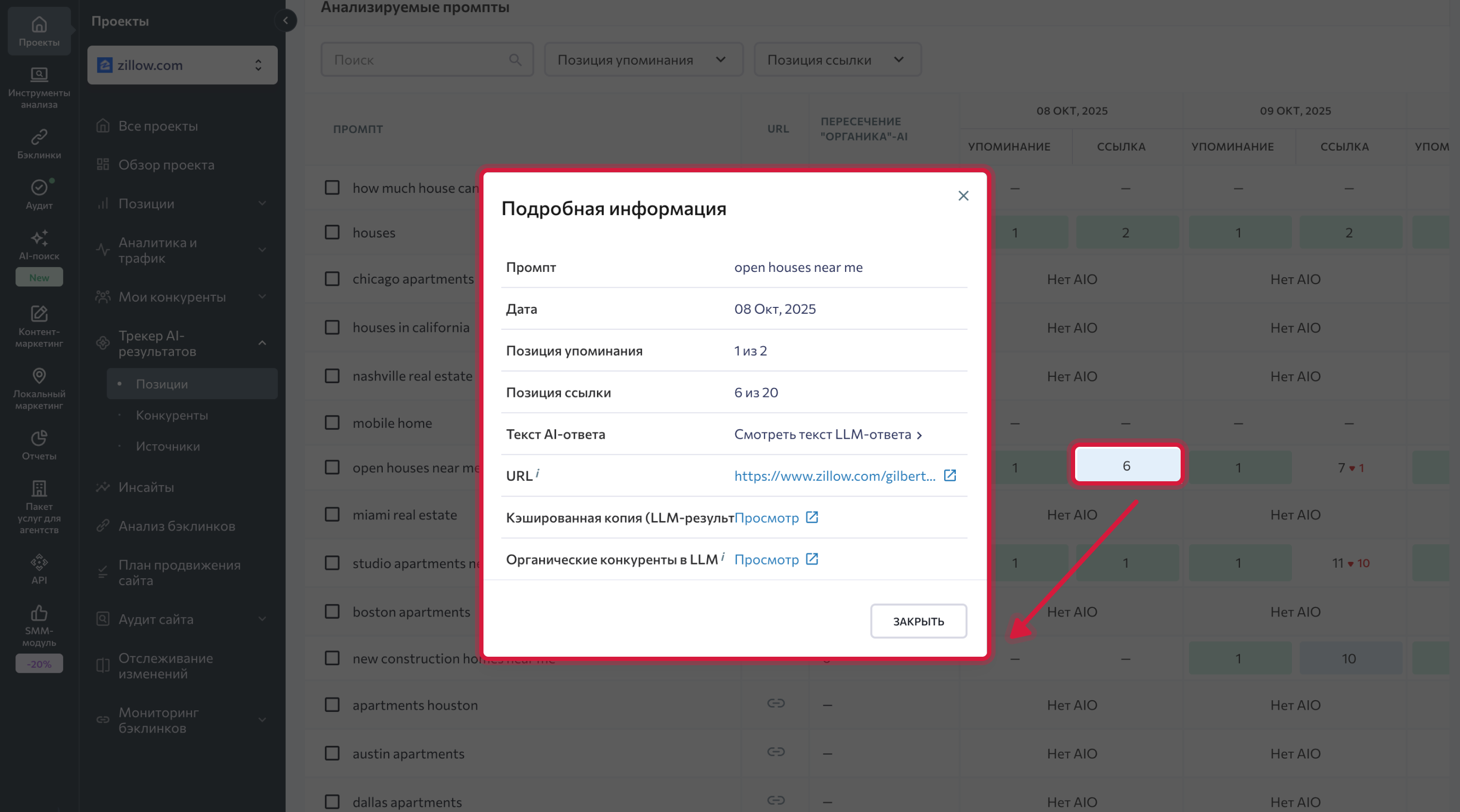Open external link icon next to zillow URL

click(950, 475)
